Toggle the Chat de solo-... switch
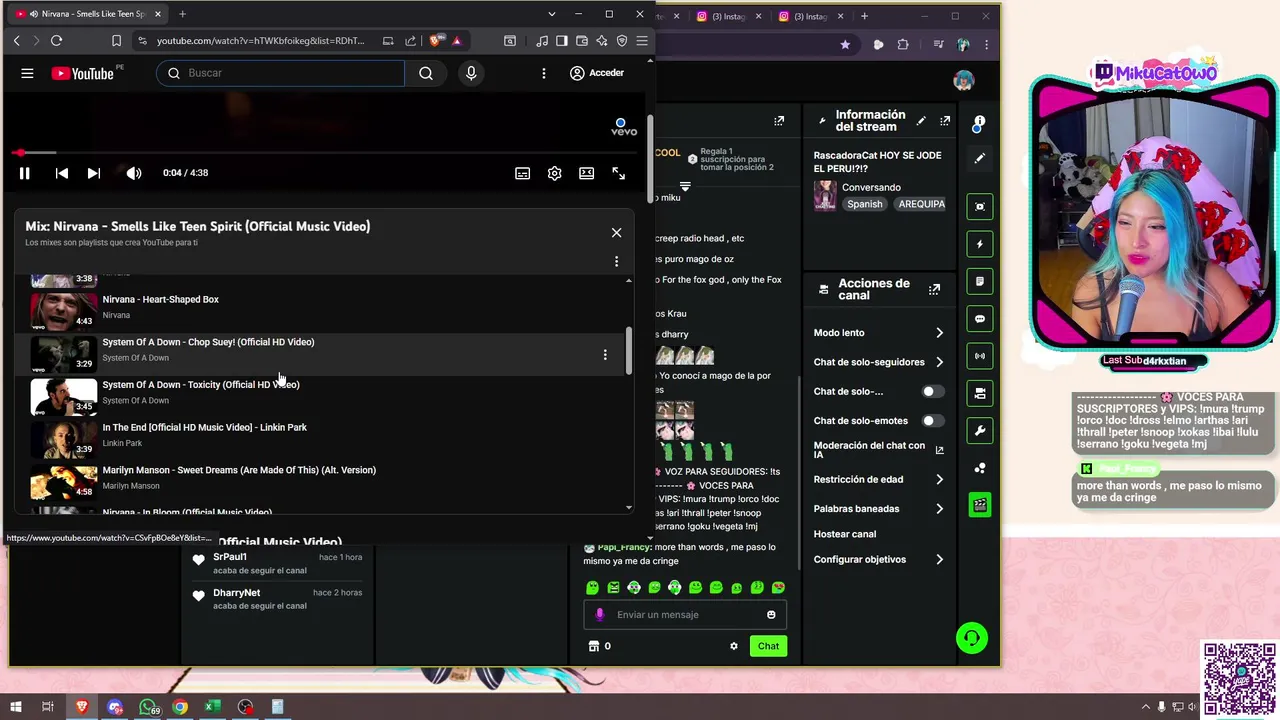The height and width of the screenshot is (720, 1280). tap(932, 392)
